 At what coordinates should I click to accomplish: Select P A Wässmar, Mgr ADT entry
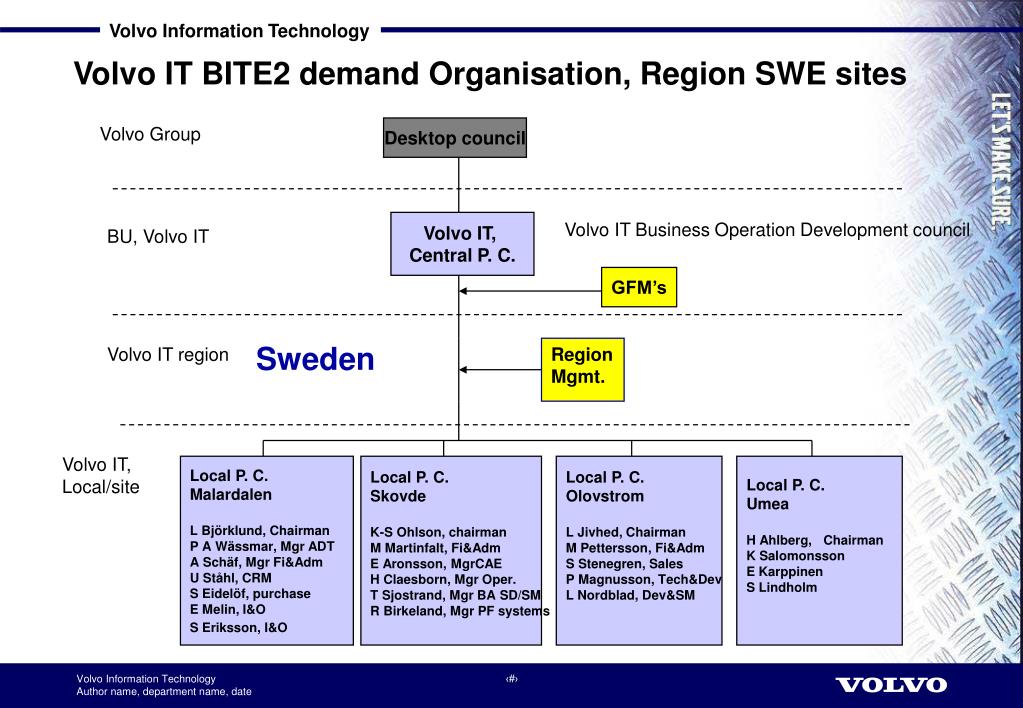coord(262,546)
